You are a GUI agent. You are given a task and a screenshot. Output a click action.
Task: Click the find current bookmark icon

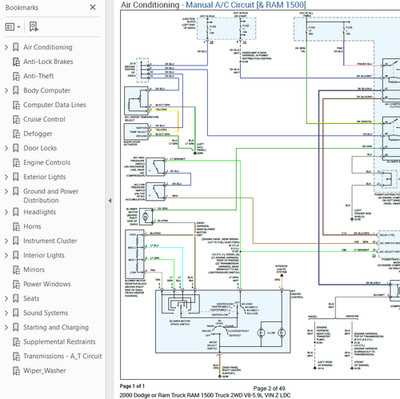point(34,27)
